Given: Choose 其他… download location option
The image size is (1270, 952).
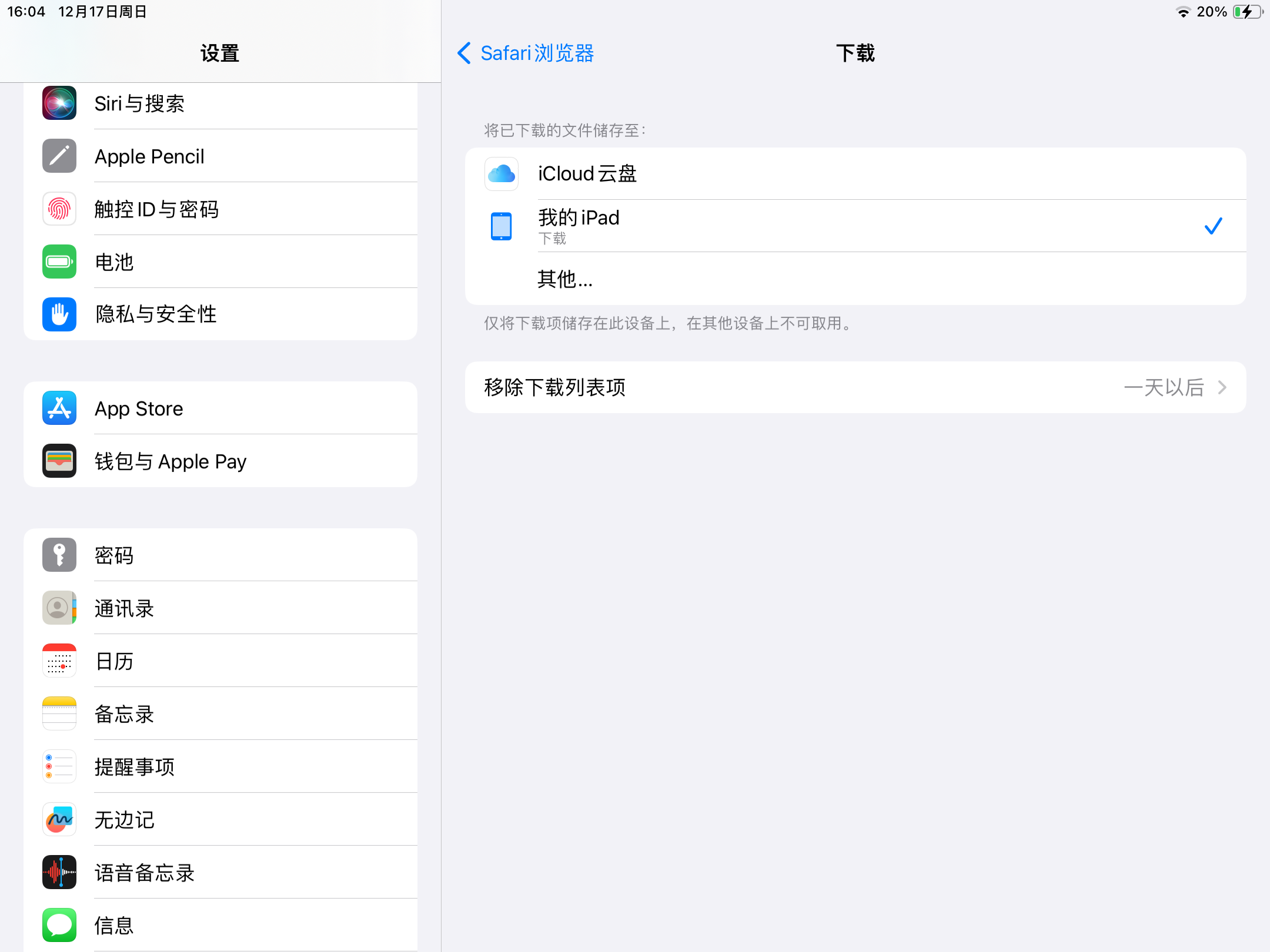Looking at the screenshot, I should [x=565, y=279].
